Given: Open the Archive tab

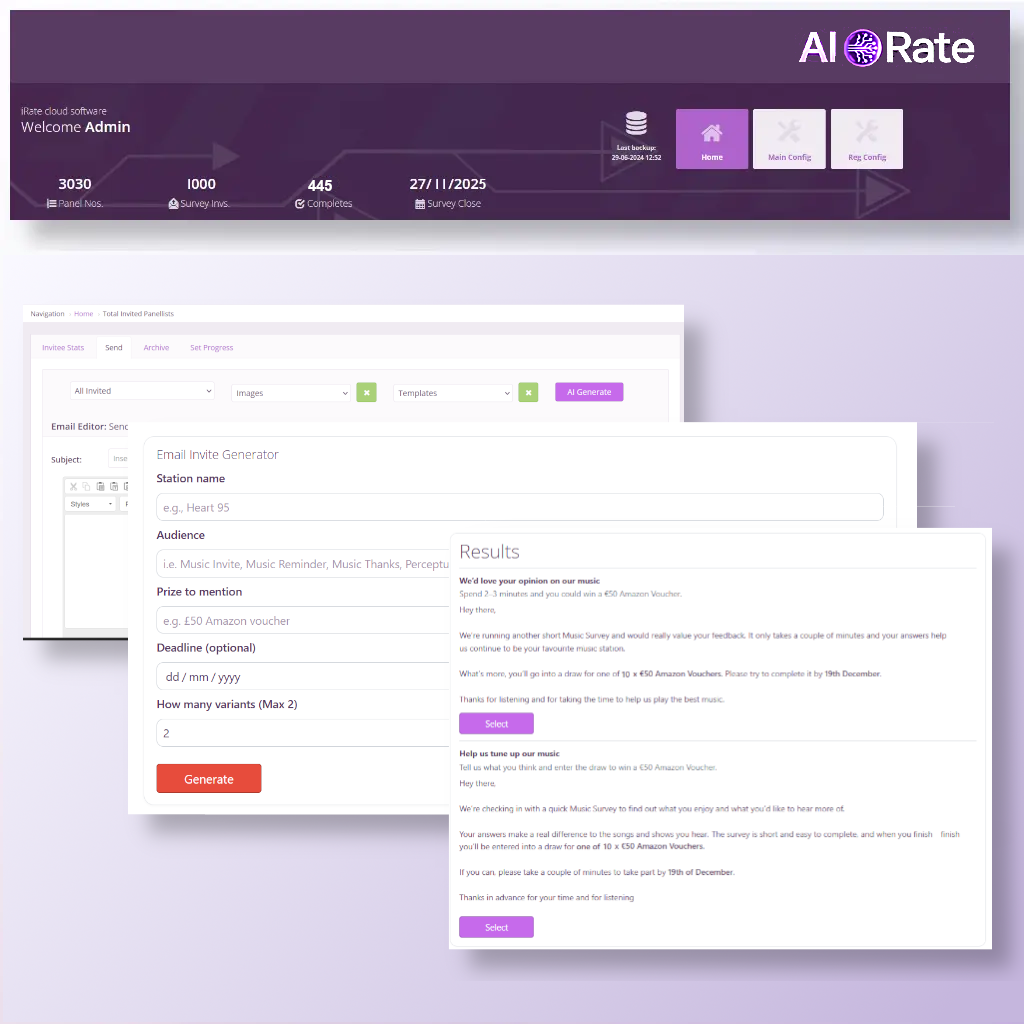Looking at the screenshot, I should pyautogui.click(x=156, y=348).
